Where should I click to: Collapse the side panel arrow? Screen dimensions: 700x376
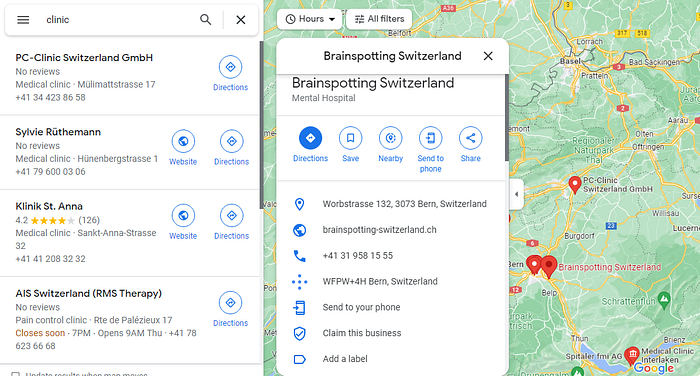point(517,194)
